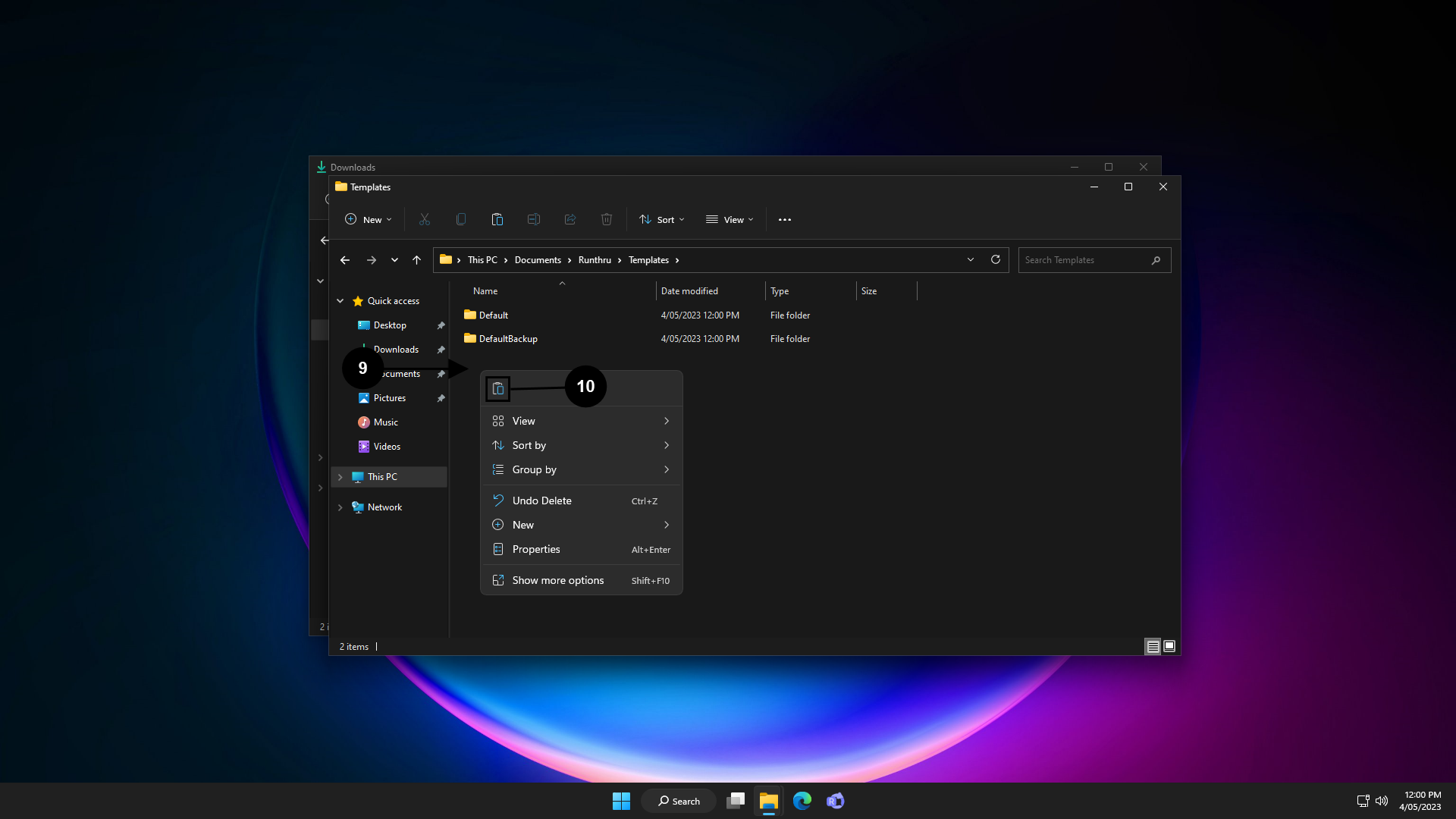Image resolution: width=1456 pixels, height=819 pixels.
Task: Navigate back with the back arrow
Action: tap(345, 259)
